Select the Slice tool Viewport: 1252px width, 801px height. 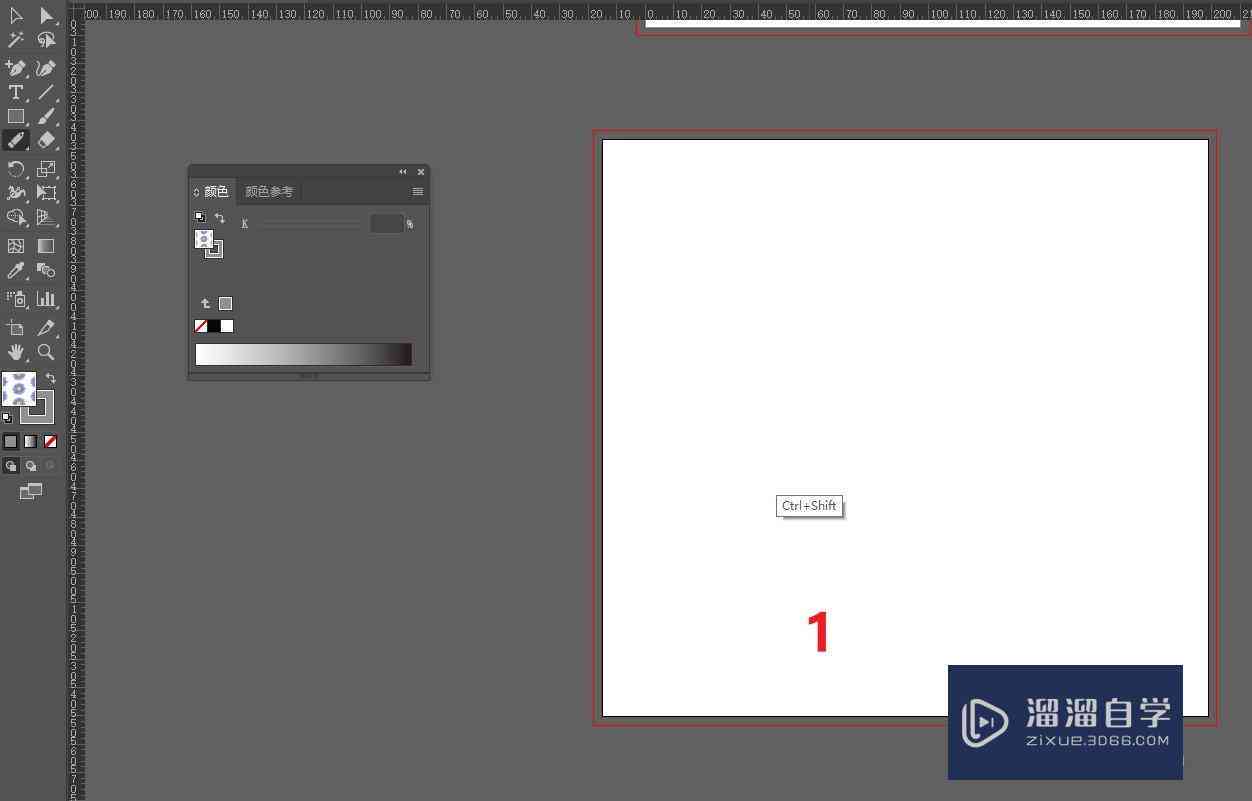coord(46,327)
